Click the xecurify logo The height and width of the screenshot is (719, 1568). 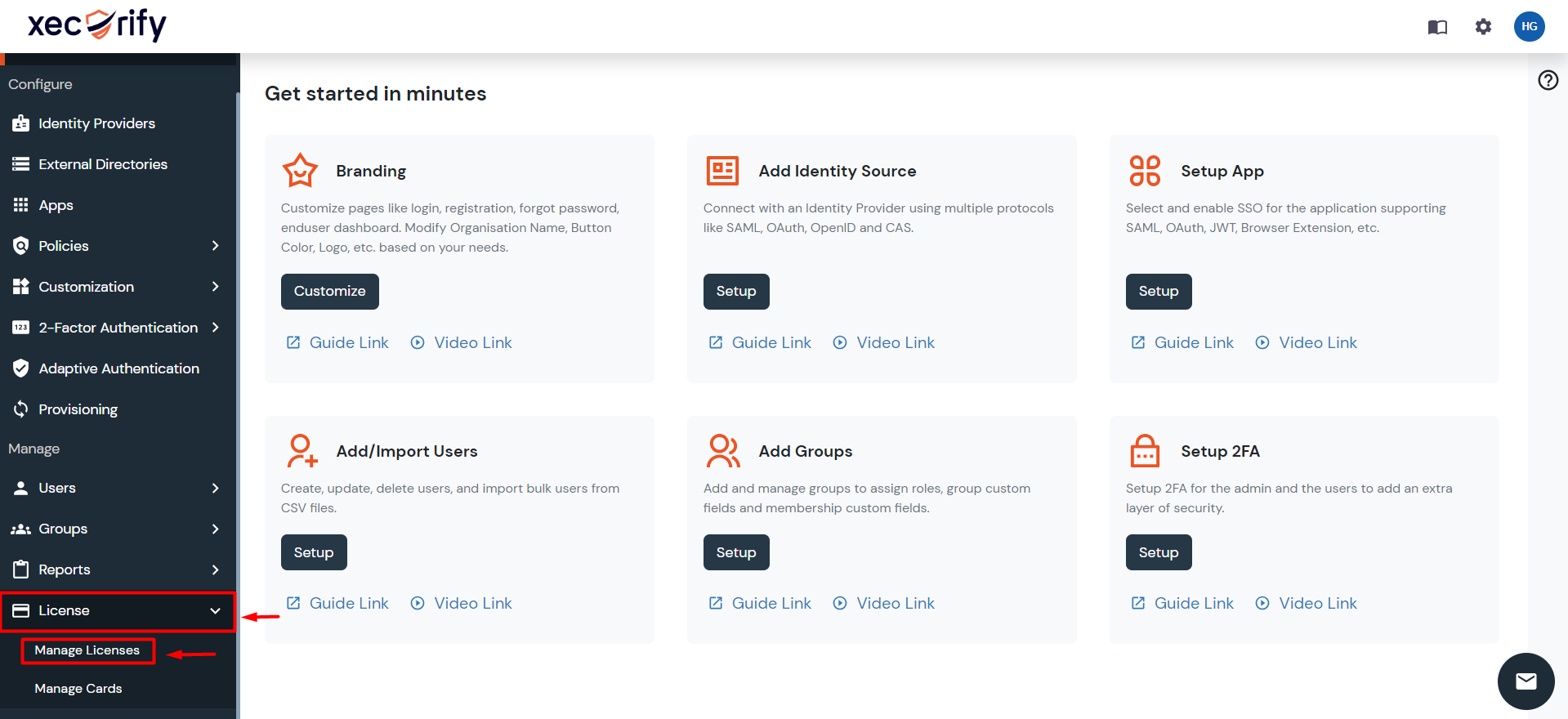point(97,25)
